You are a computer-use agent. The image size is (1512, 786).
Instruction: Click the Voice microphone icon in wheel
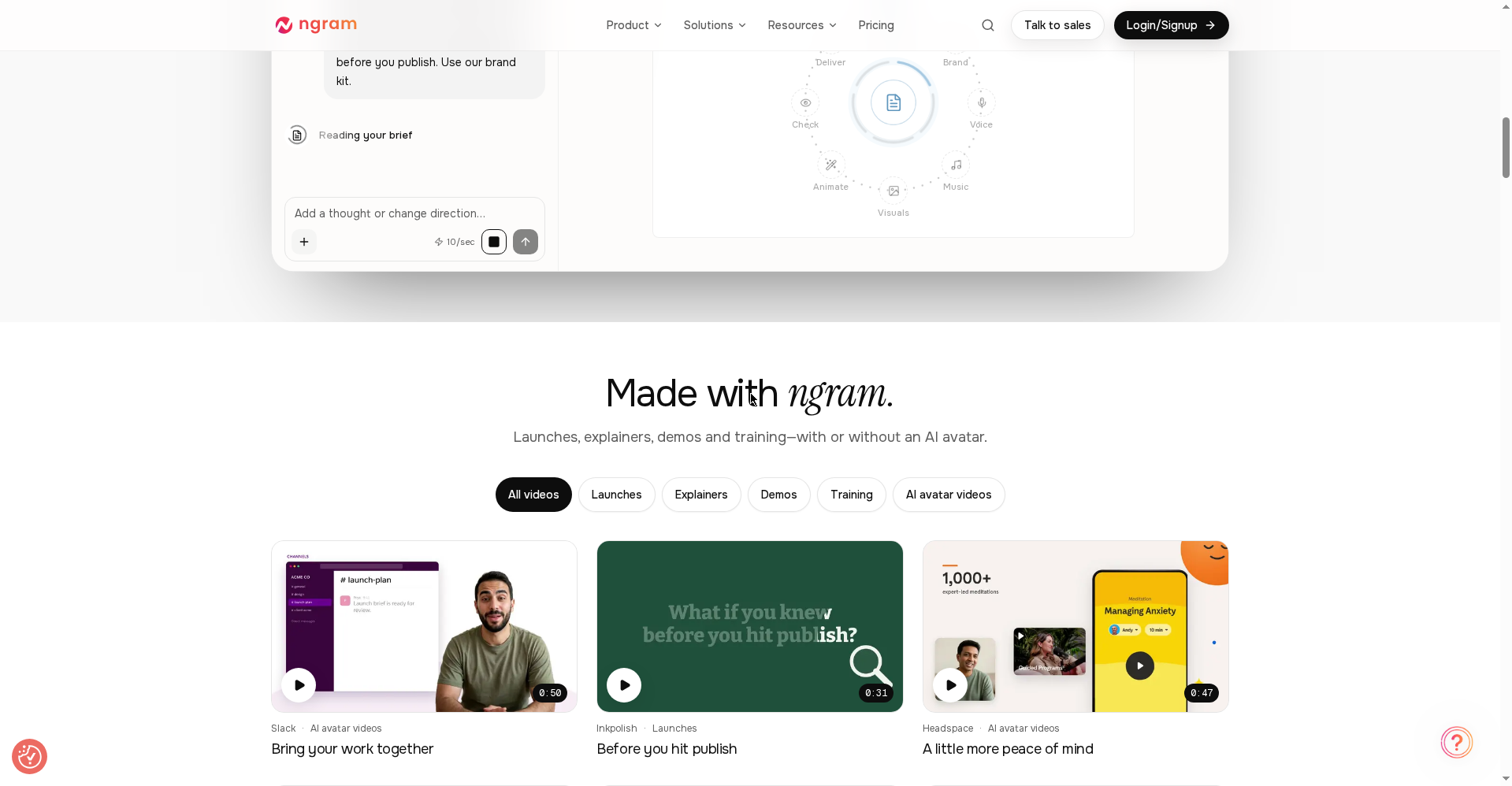(982, 102)
